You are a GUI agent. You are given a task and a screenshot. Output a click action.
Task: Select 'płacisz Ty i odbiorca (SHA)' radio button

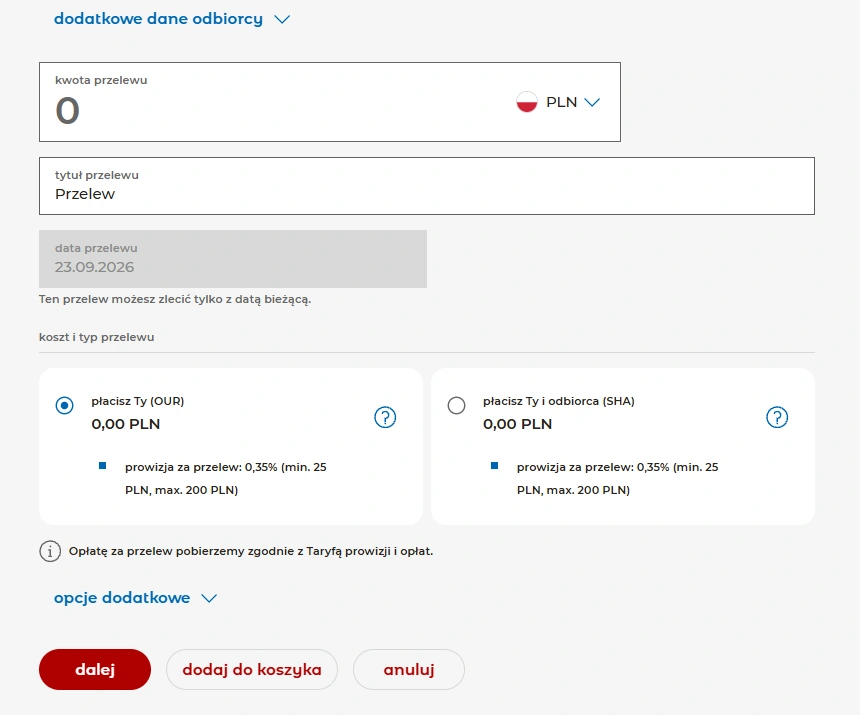456,405
